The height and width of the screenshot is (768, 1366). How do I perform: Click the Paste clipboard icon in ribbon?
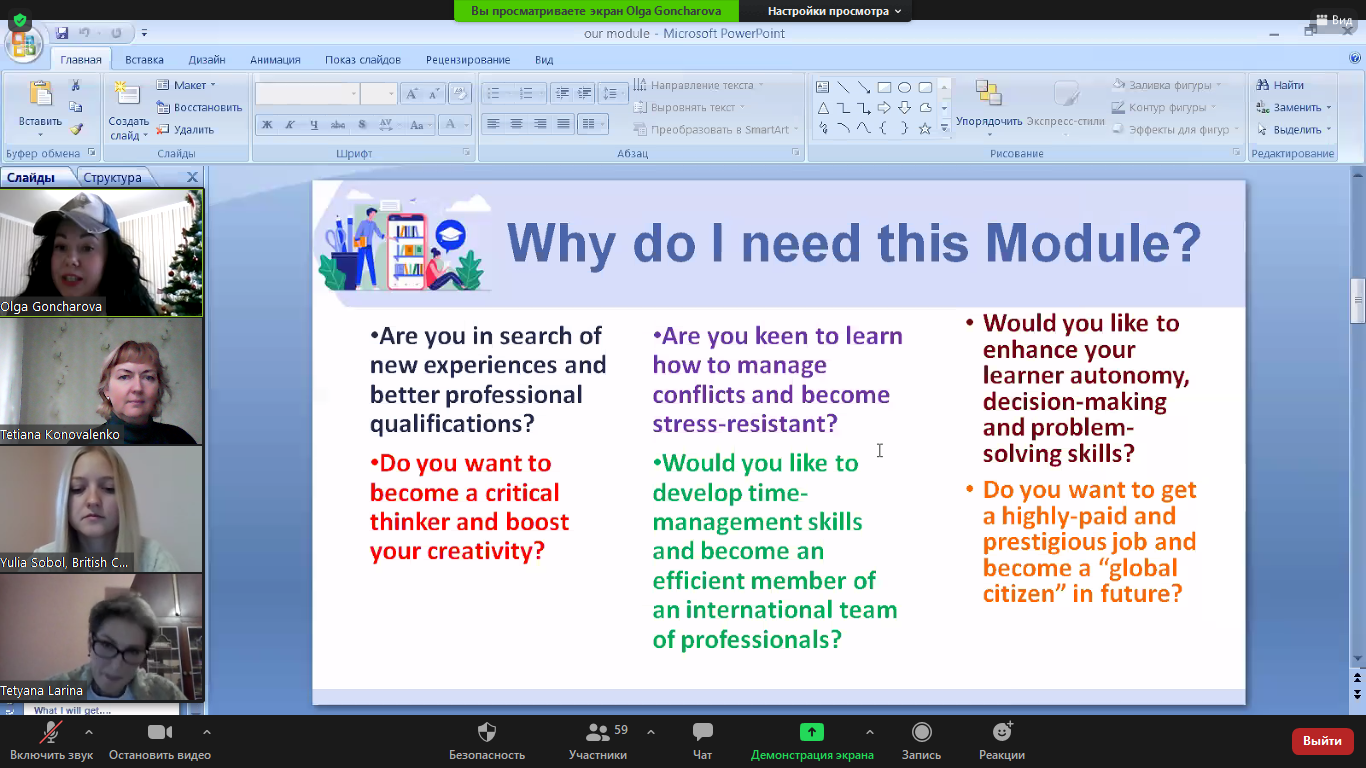click(x=40, y=95)
